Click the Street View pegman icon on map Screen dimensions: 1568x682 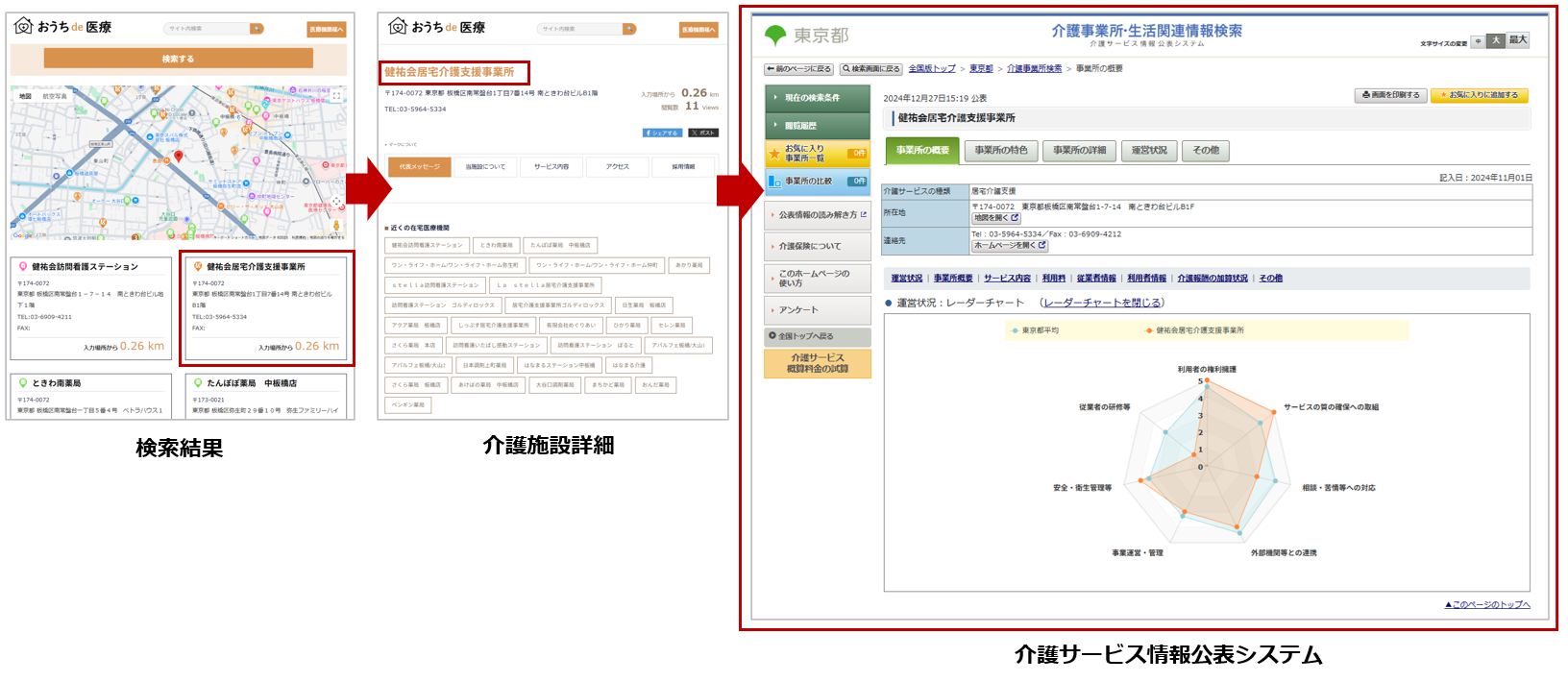[336, 226]
